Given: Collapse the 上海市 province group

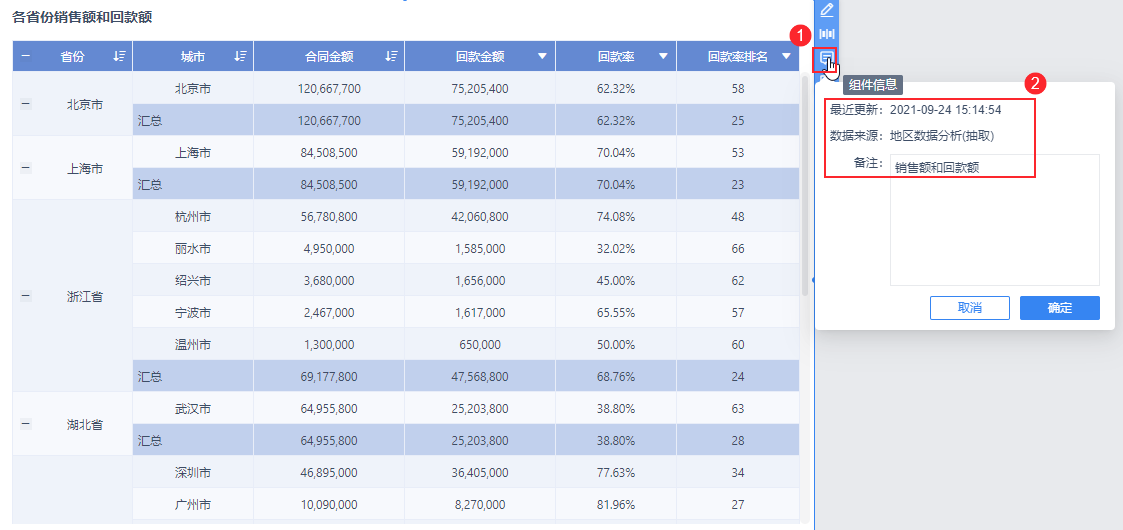Looking at the screenshot, I should [26, 168].
